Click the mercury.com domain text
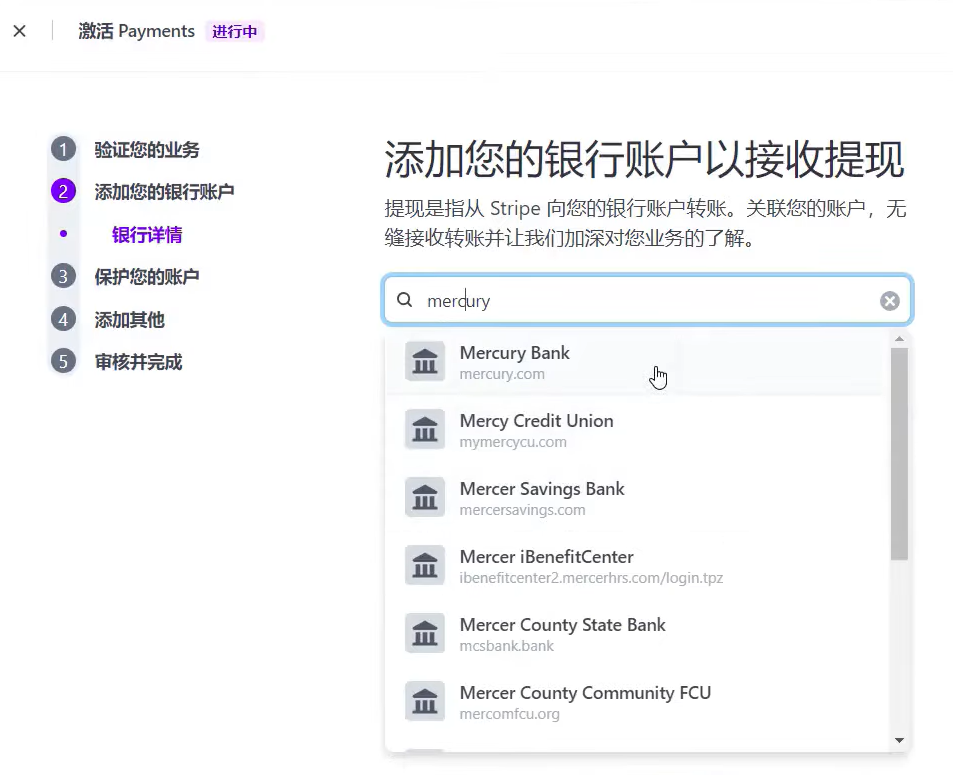The image size is (953, 775). [502, 374]
